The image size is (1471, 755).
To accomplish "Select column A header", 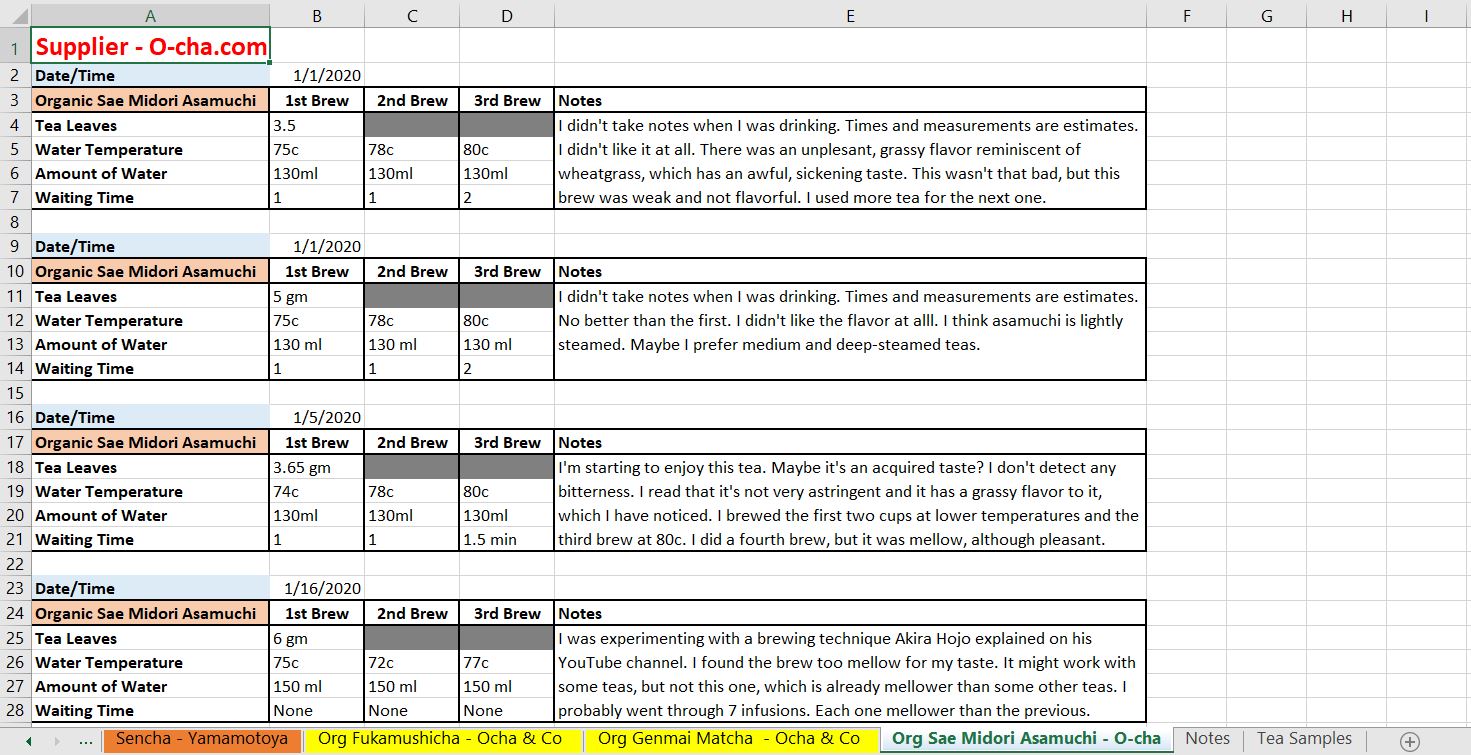I will 150,15.
